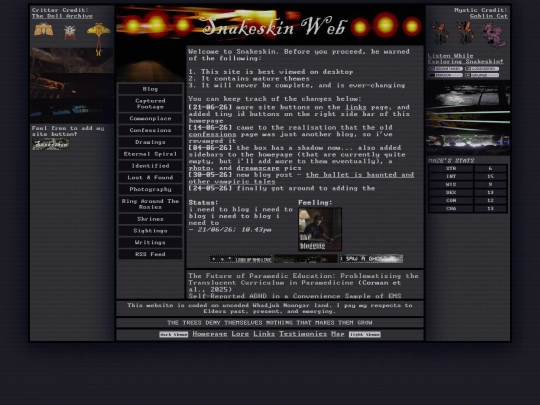Click the Feeling mood picture
The height and width of the screenshot is (405, 540).
point(320,229)
